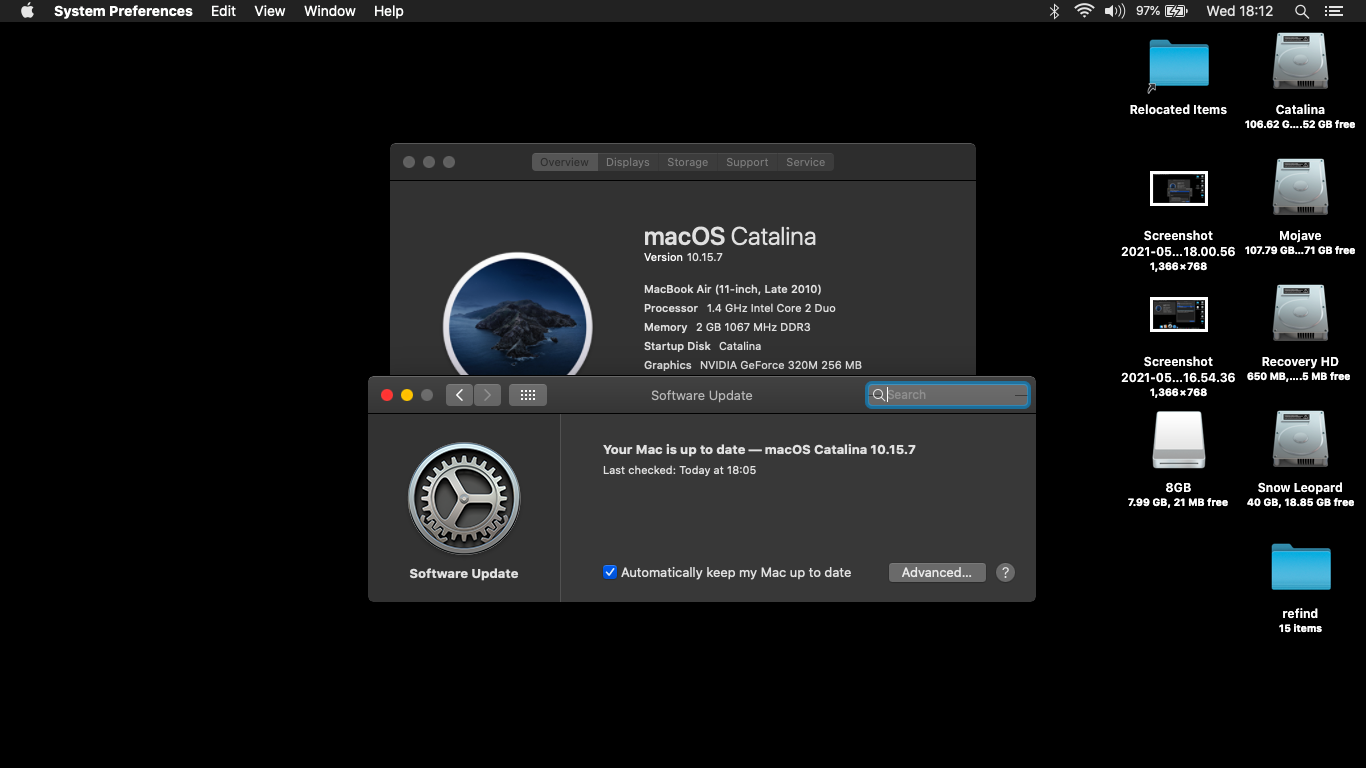Screen dimensions: 1366x768
Task: Click the Processor '1.4 GHz Intel Core 2 Duo' value
Action: pos(771,308)
